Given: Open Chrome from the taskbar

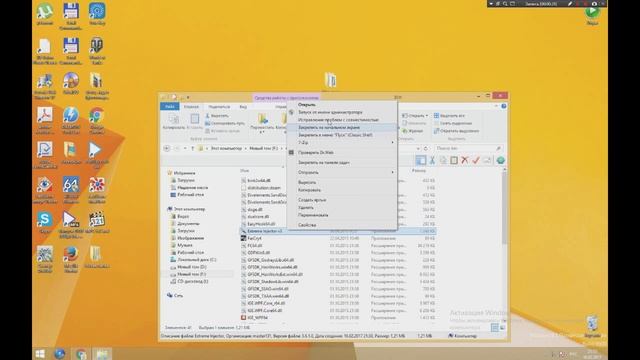Looking at the screenshot, I should pos(81,353).
